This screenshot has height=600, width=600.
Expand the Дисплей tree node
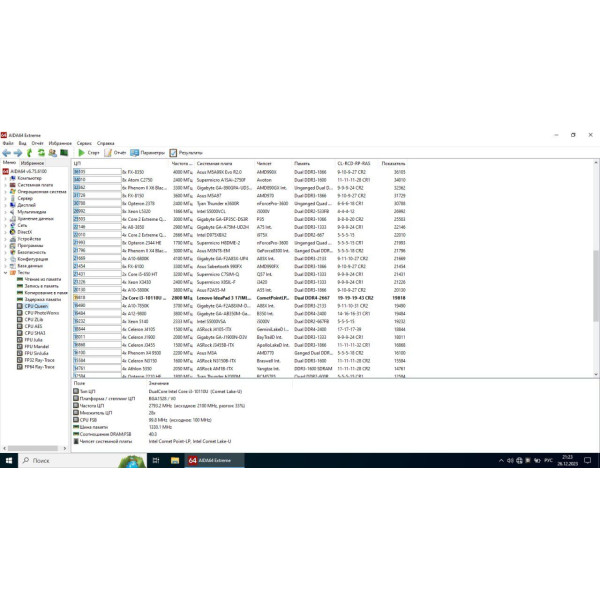pyautogui.click(x=5, y=205)
